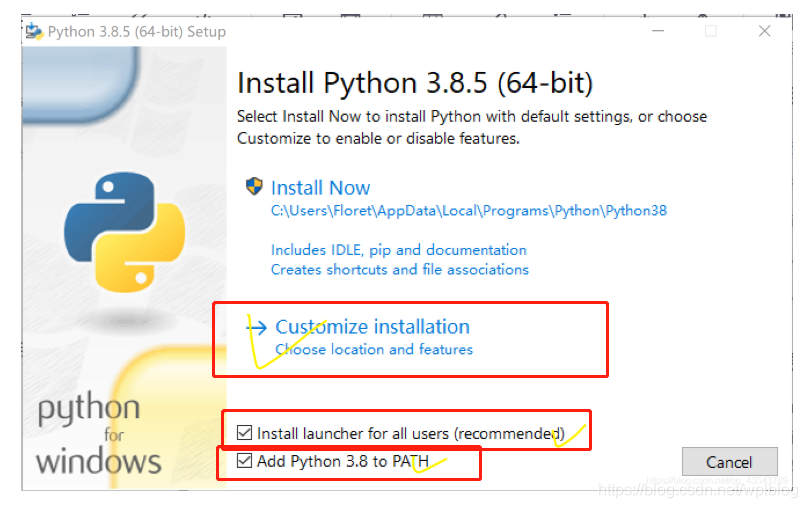Click 'Select Install Now to install Python' description

click(x=472, y=127)
